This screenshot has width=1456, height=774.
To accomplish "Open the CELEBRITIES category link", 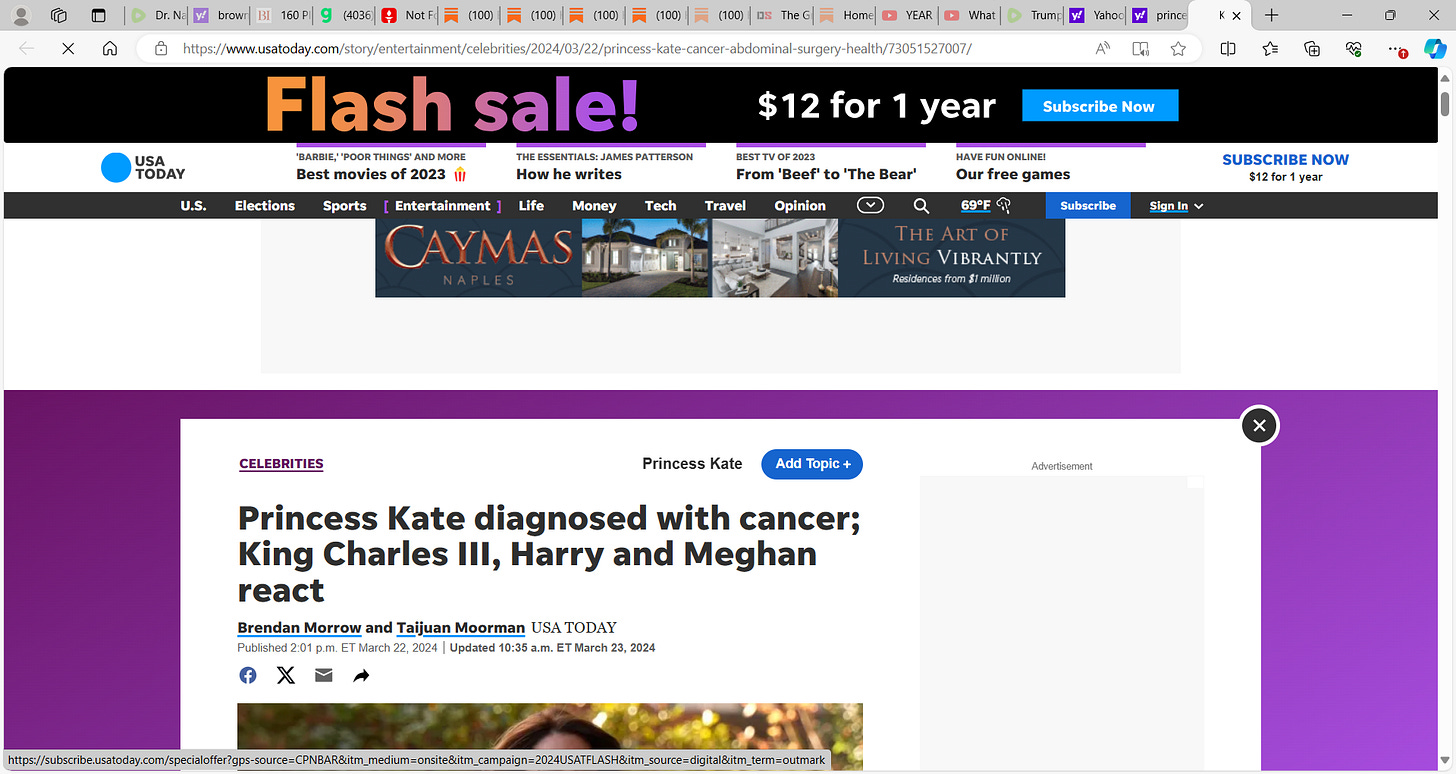I will pos(281,464).
